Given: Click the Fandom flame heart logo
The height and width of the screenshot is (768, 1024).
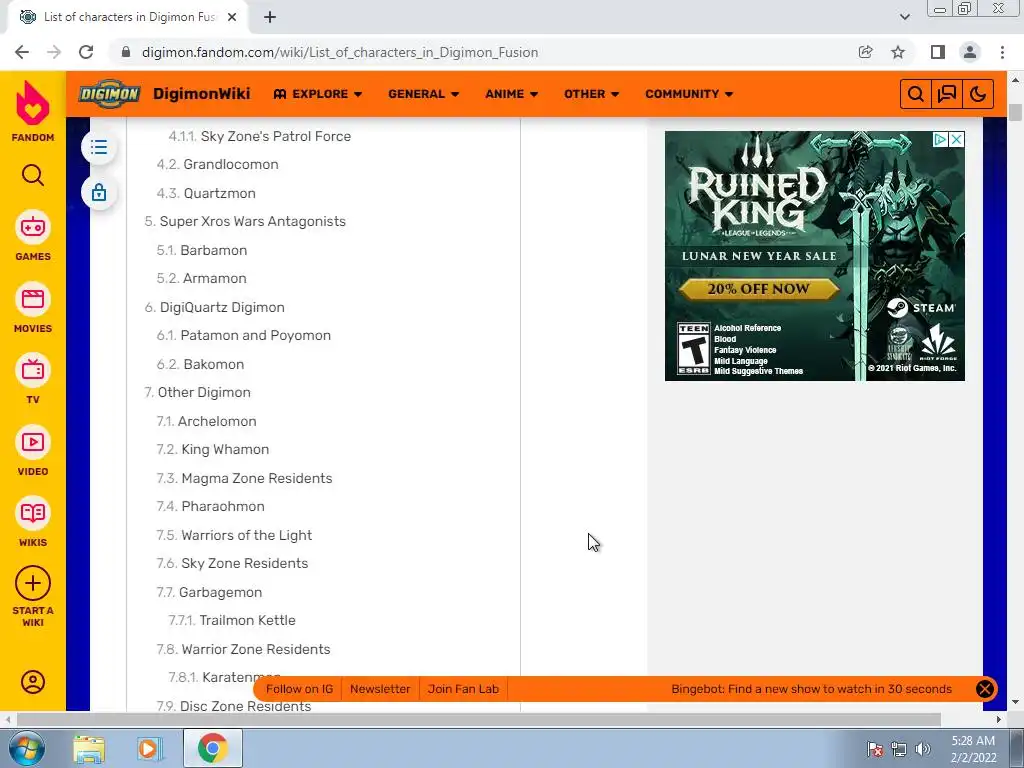Looking at the screenshot, I should [33, 103].
